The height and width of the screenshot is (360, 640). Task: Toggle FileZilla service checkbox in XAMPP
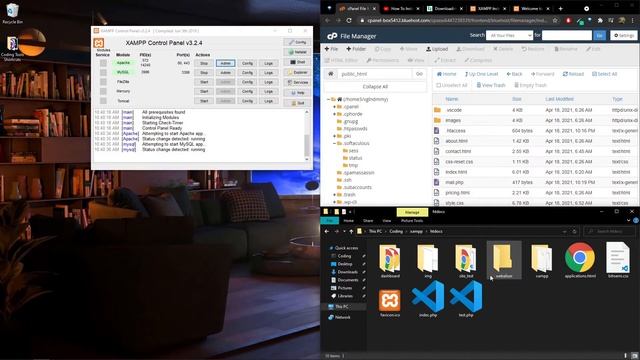point(103,82)
